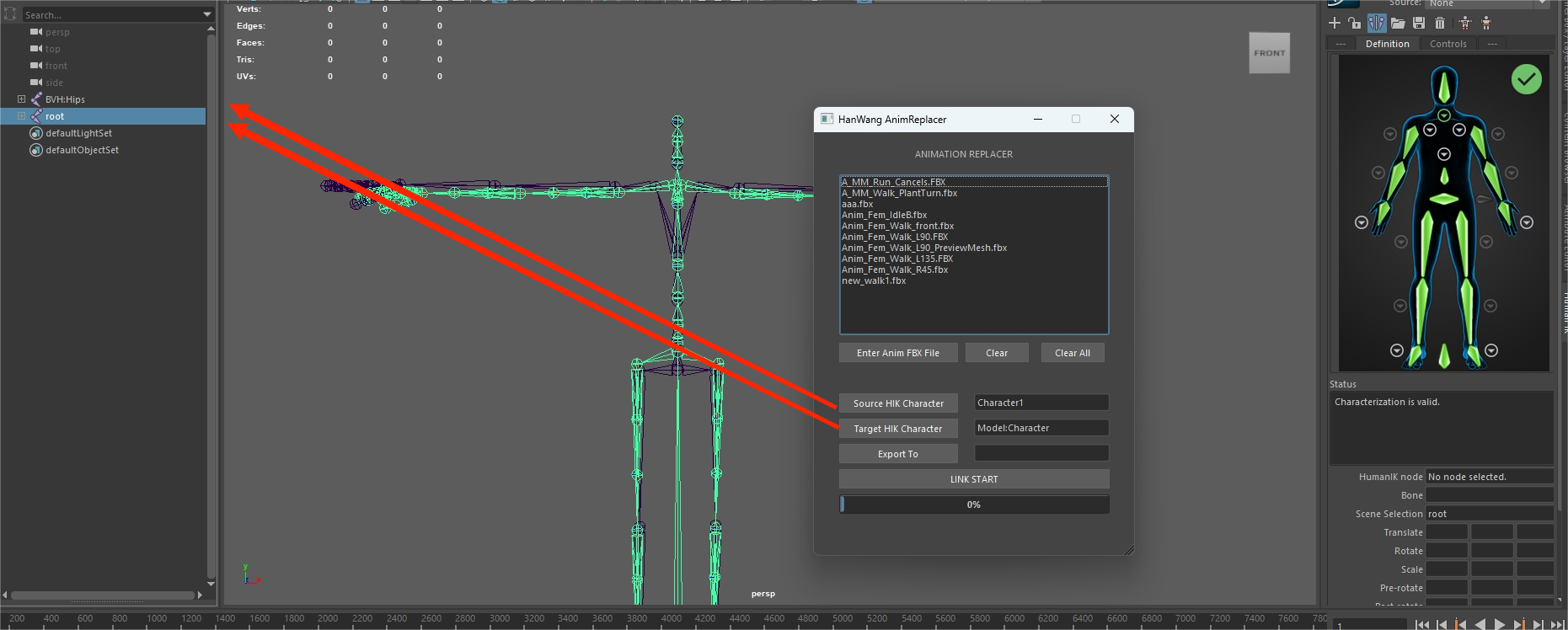The height and width of the screenshot is (630, 1568).
Task: Click the create custom rig figure icon
Action: tap(1486, 23)
